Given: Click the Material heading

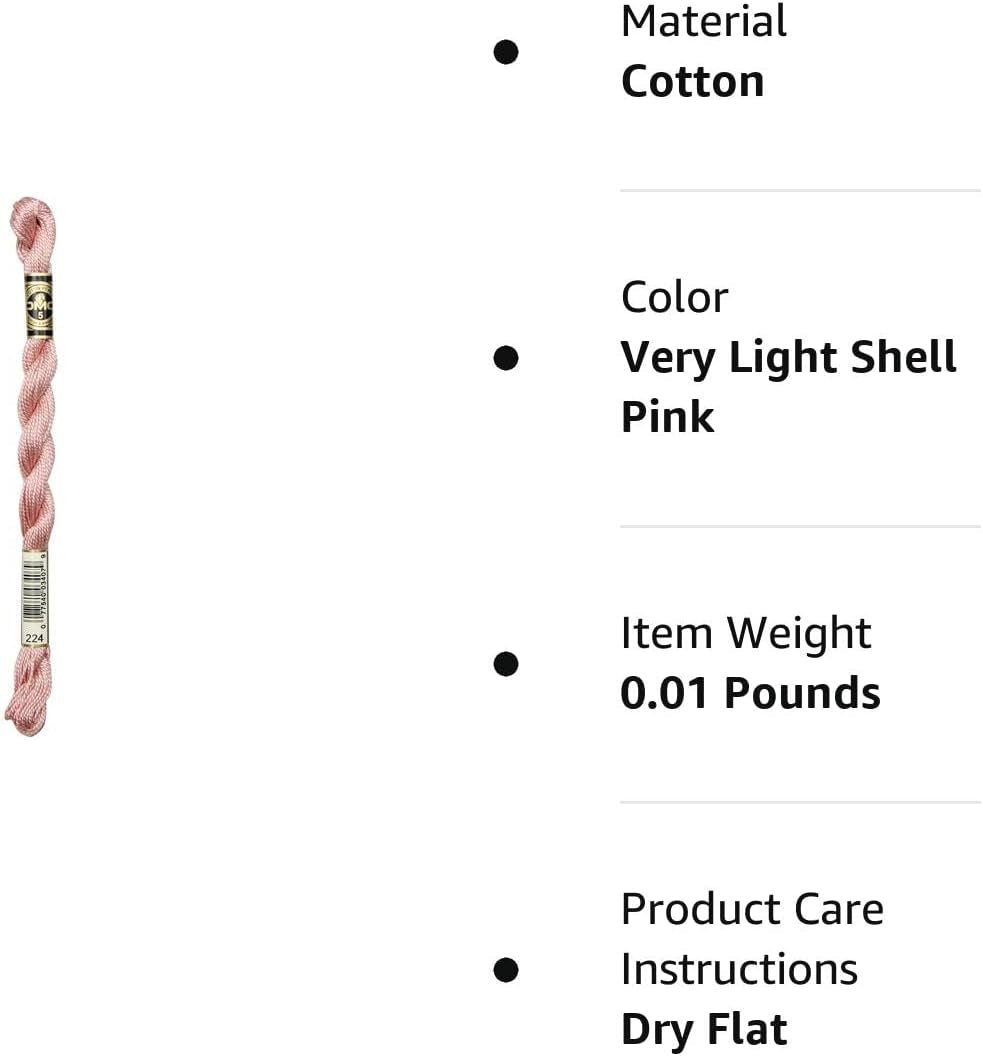Looking at the screenshot, I should [x=704, y=22].
